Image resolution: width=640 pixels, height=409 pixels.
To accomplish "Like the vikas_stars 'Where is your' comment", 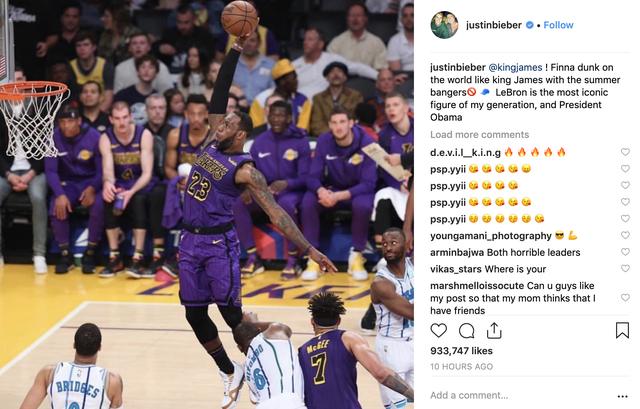I will pos(625,268).
